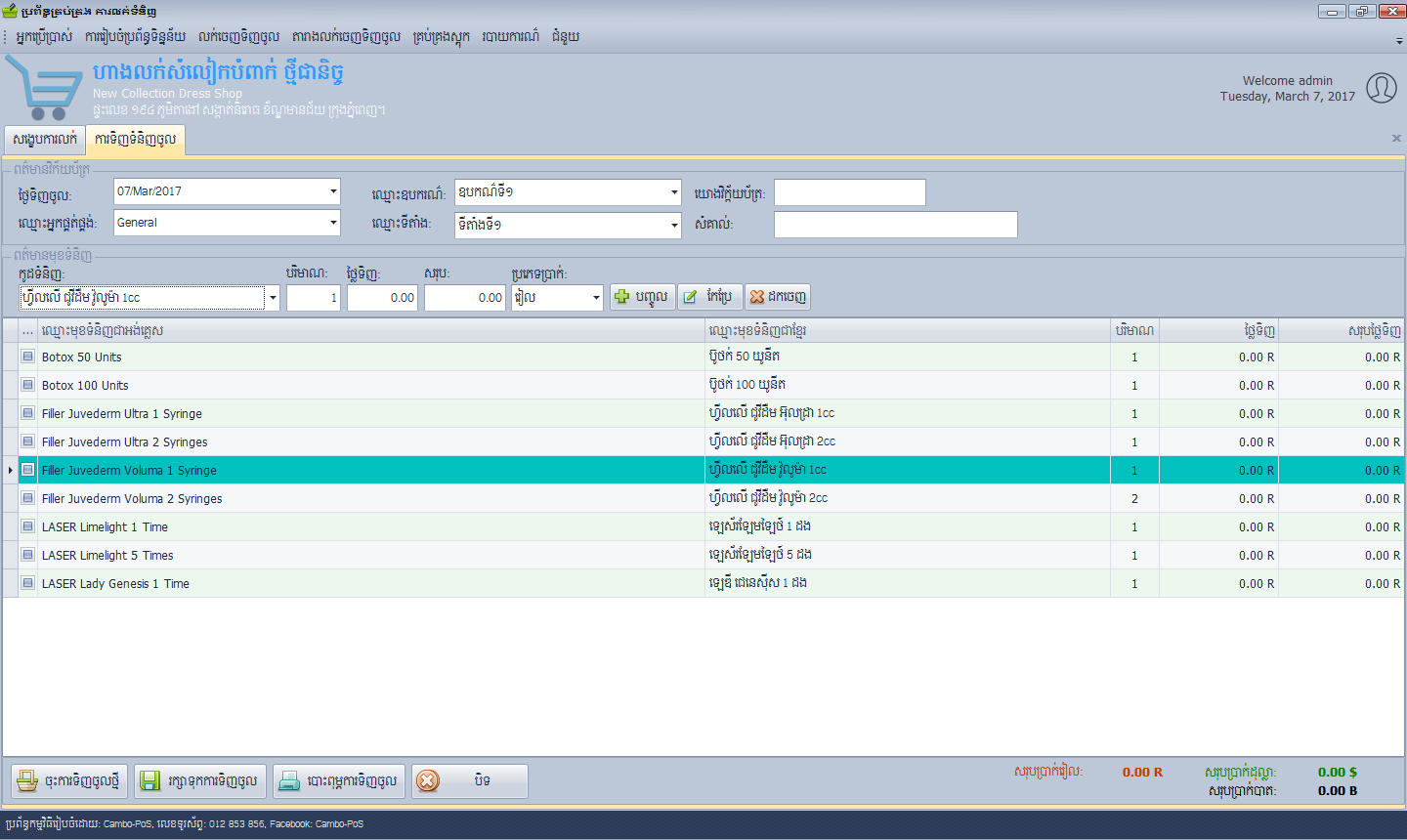Viewport: 1407px width, 840px height.
Task: Click the 0.00 $ dollar total value
Action: 1337,772
